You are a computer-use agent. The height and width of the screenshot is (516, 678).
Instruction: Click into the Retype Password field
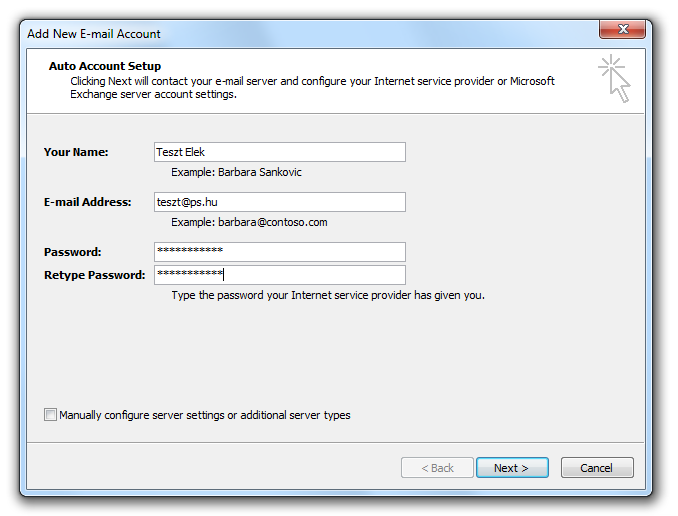[x=280, y=275]
